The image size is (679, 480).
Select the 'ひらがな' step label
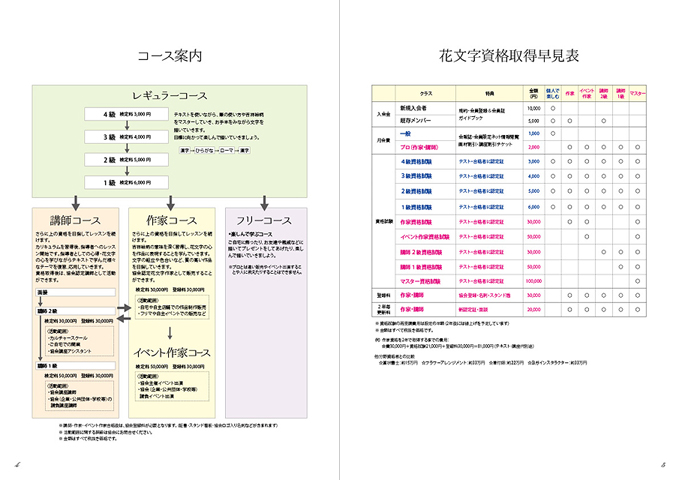pos(205,150)
